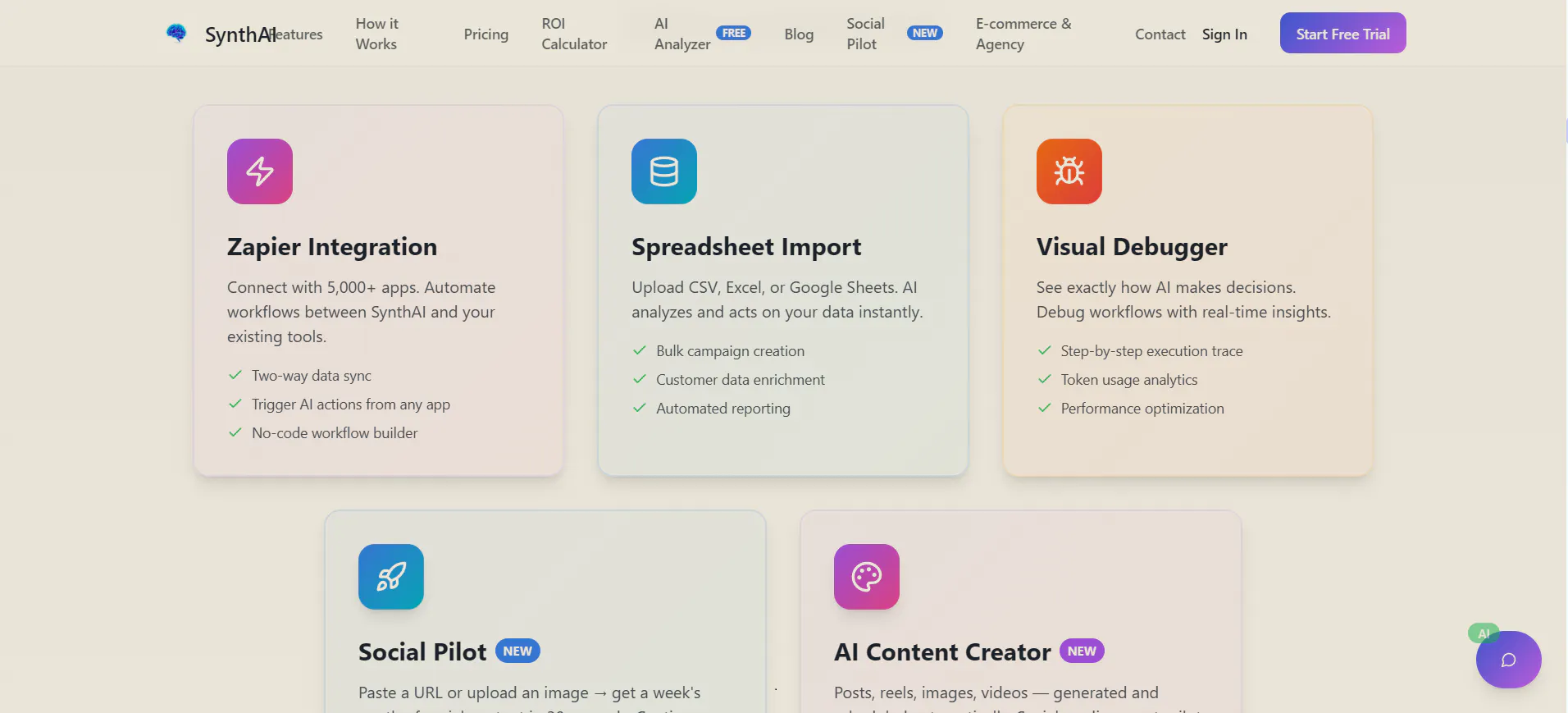Visit the Blog from the navbar
This screenshot has height=713, width=1568.
pyautogui.click(x=799, y=34)
